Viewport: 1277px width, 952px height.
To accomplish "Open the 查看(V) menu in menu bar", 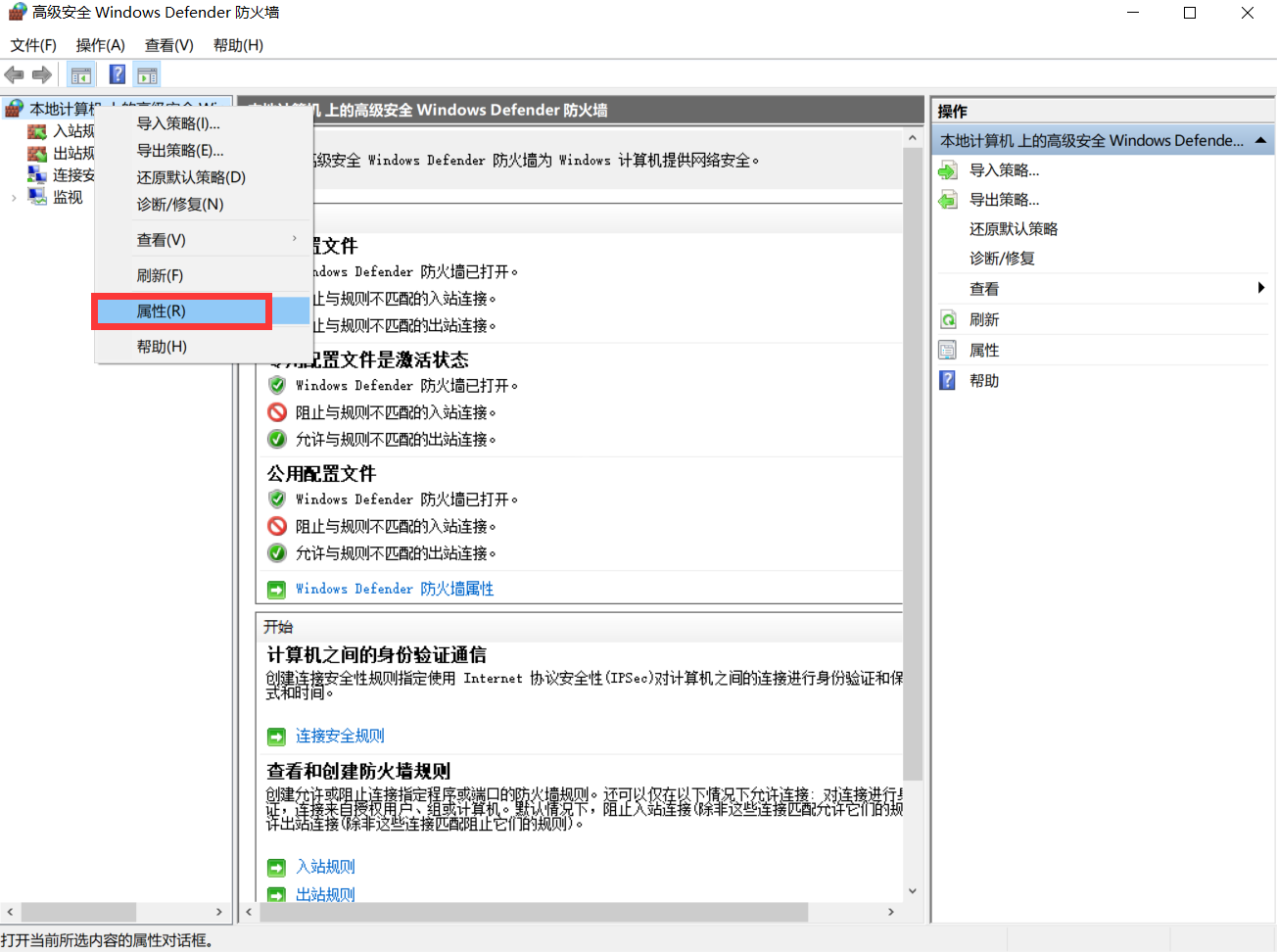I will tap(169, 45).
